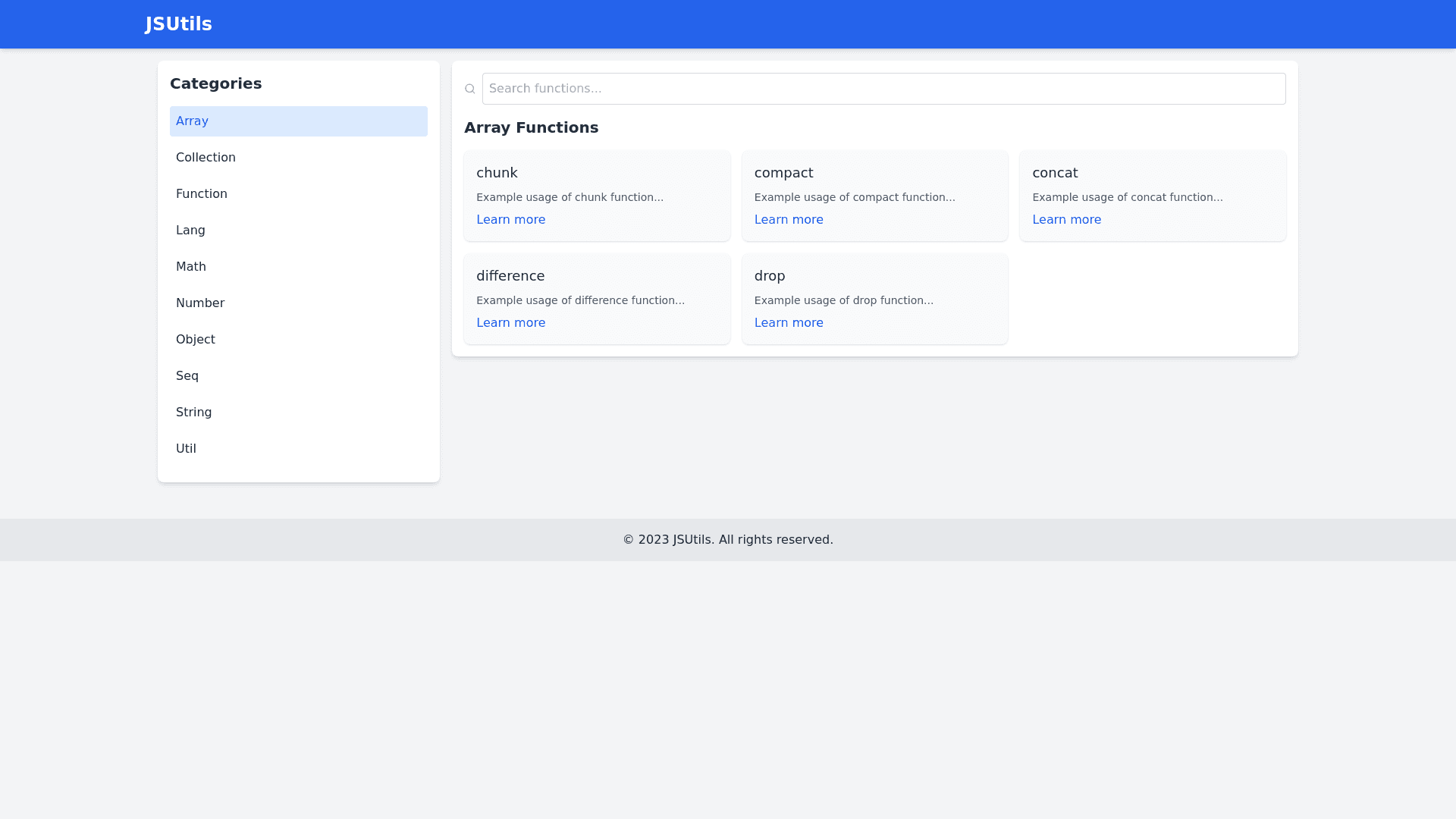Go to the Math category
The height and width of the screenshot is (819, 1456).
[298, 267]
